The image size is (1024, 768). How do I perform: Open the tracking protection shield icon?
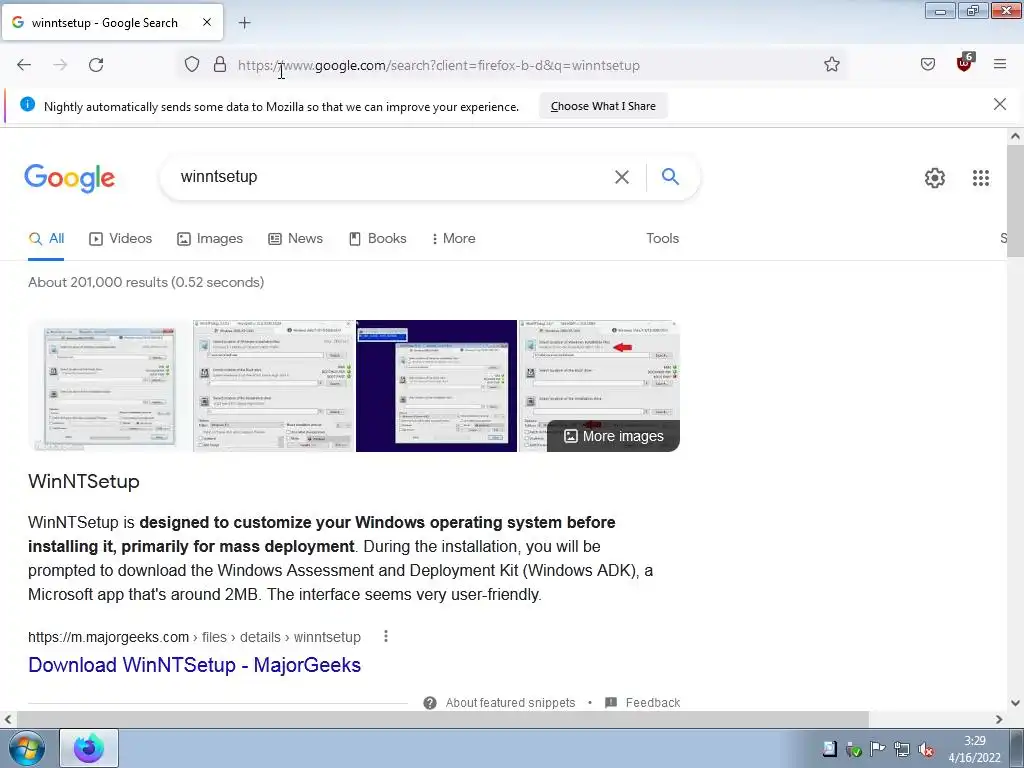[x=191, y=65]
